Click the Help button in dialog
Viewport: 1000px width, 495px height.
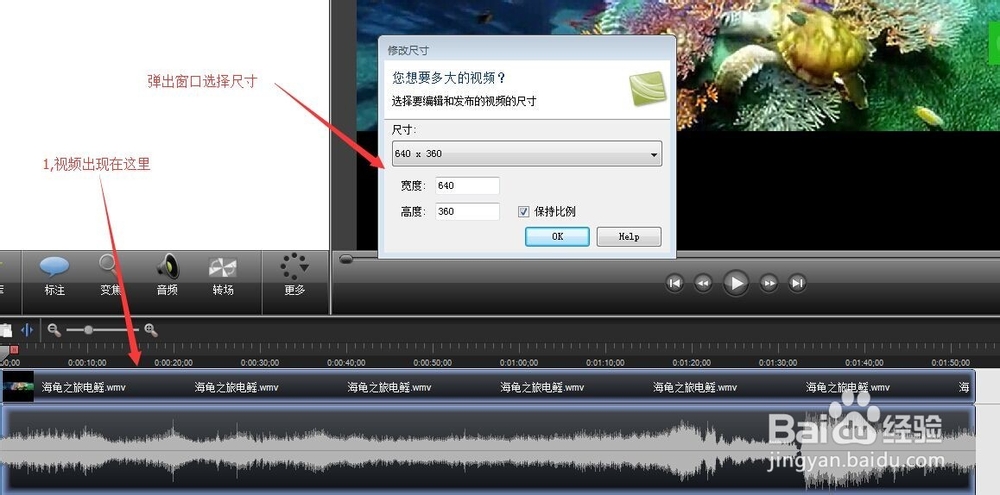pyautogui.click(x=629, y=237)
